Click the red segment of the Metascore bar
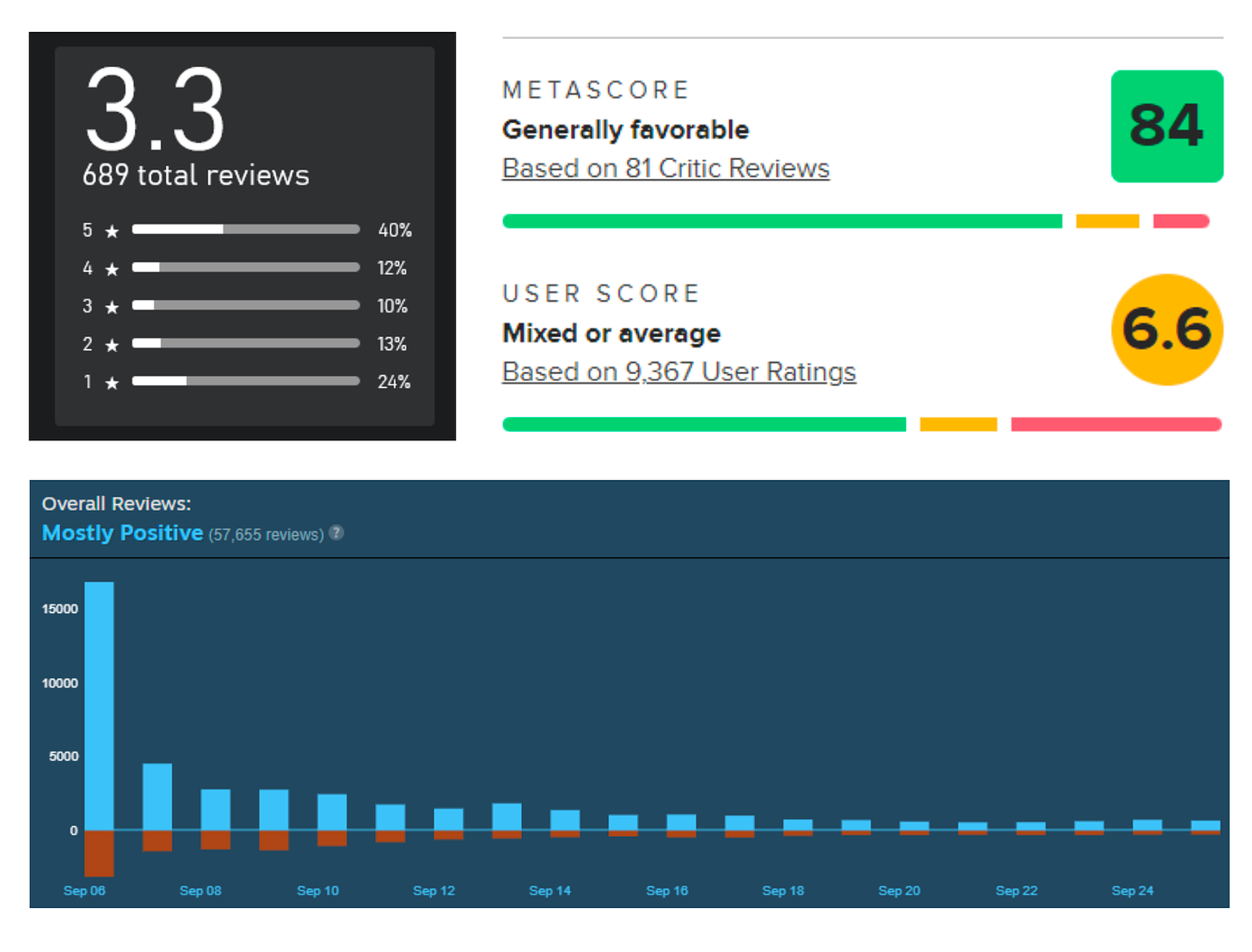The image size is (1252, 952). click(x=1181, y=222)
